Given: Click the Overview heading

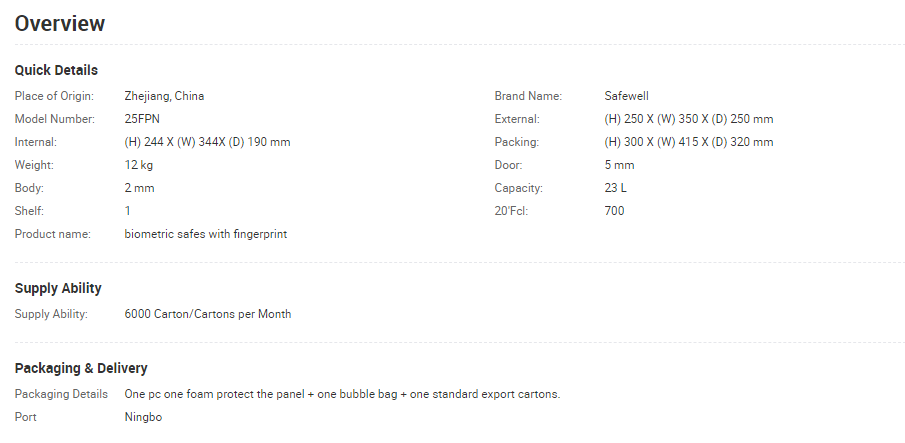Looking at the screenshot, I should pos(59,24).
